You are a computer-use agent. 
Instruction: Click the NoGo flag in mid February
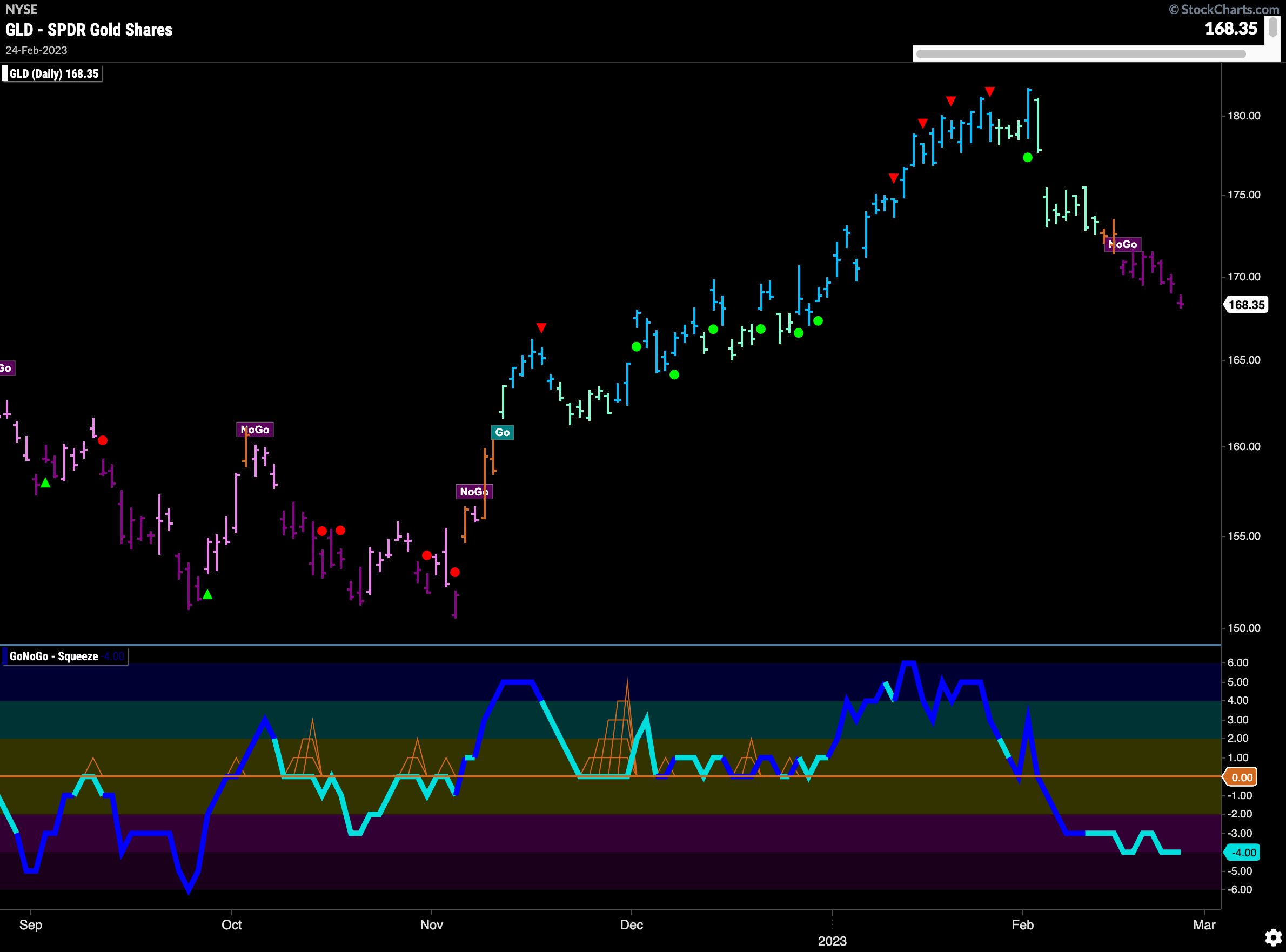point(1123,244)
